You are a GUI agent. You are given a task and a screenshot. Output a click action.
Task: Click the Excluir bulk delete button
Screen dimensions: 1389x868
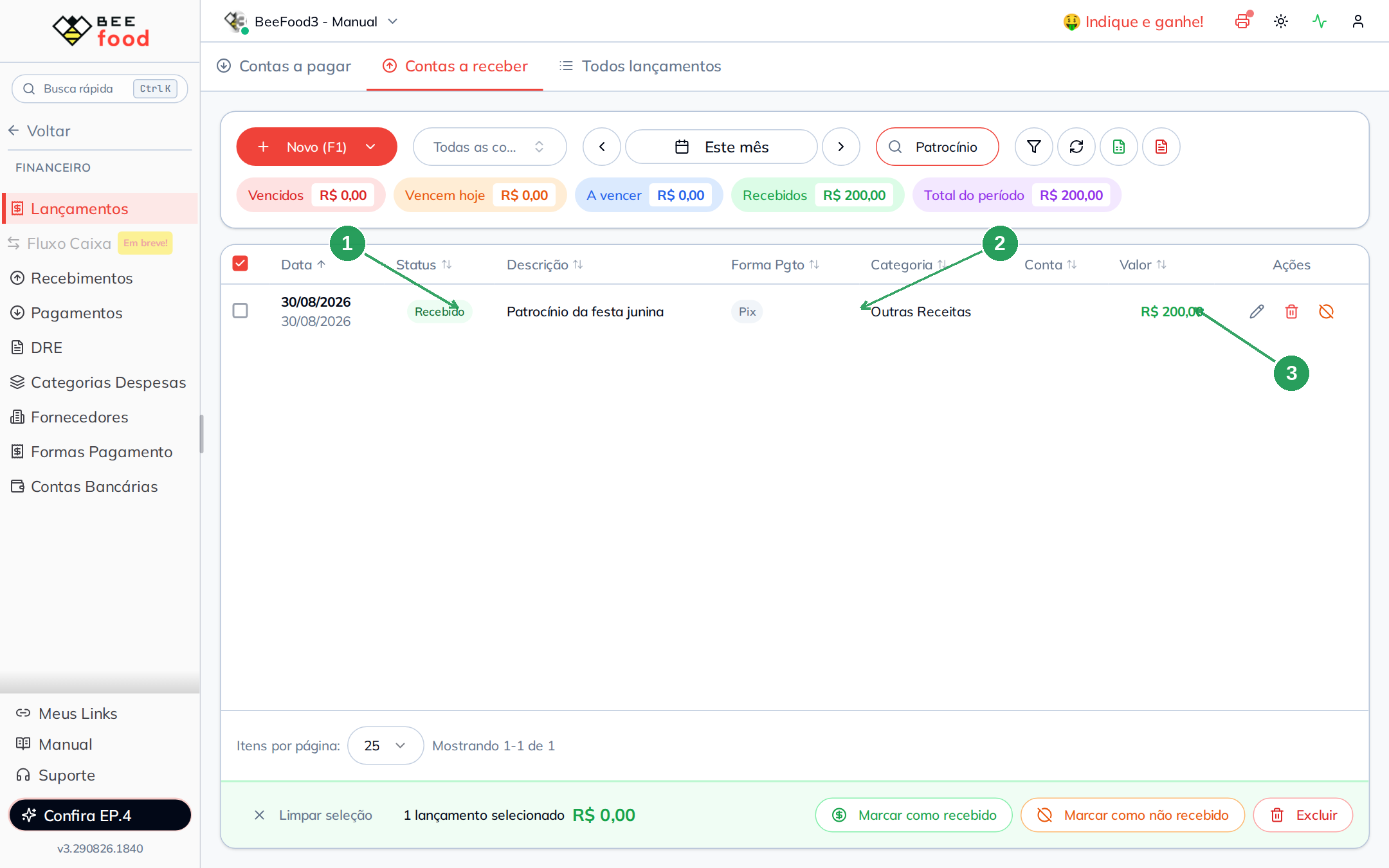pos(1303,815)
